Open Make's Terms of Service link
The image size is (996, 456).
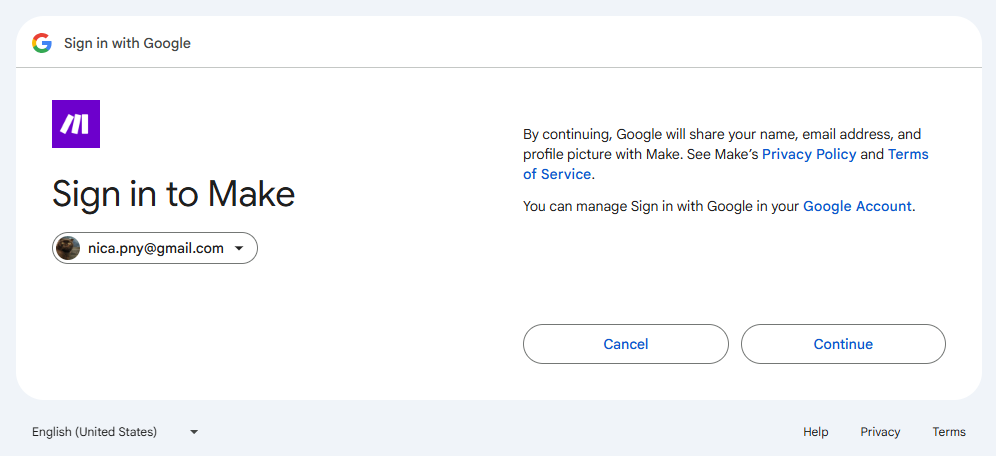coord(725,164)
